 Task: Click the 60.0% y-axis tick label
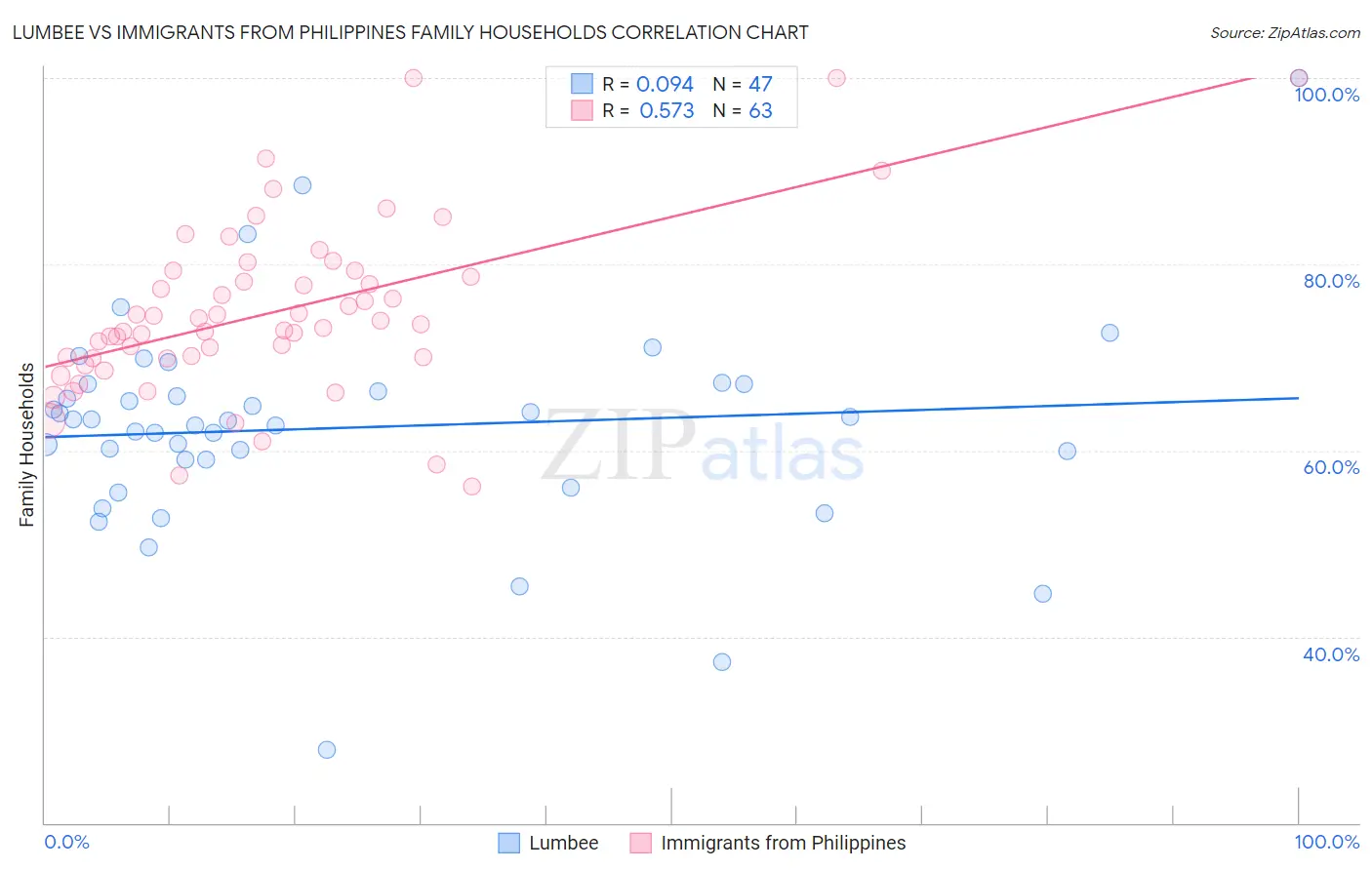tap(1331, 467)
